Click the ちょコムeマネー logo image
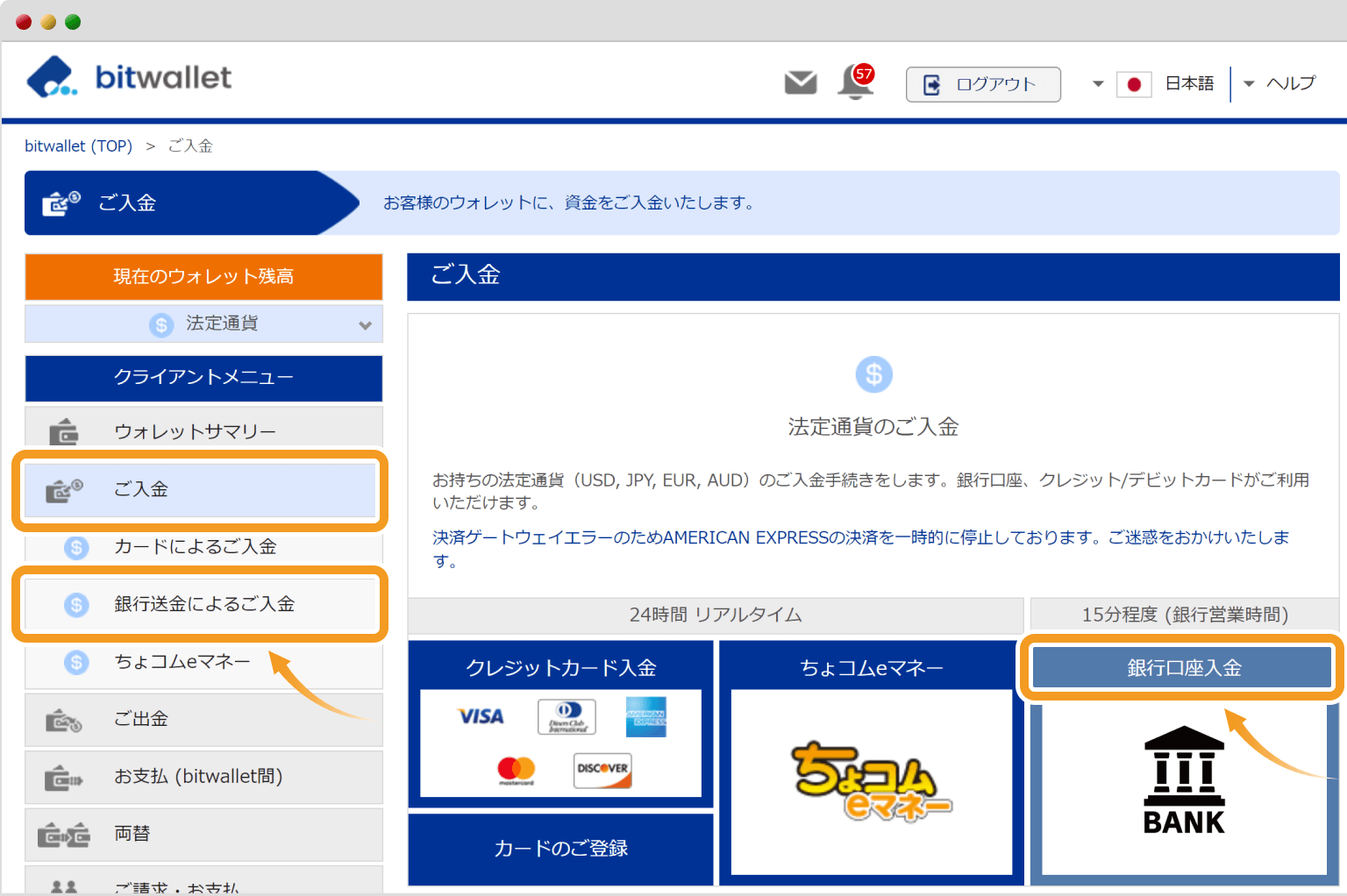This screenshot has width=1347, height=896. pyautogui.click(x=871, y=781)
